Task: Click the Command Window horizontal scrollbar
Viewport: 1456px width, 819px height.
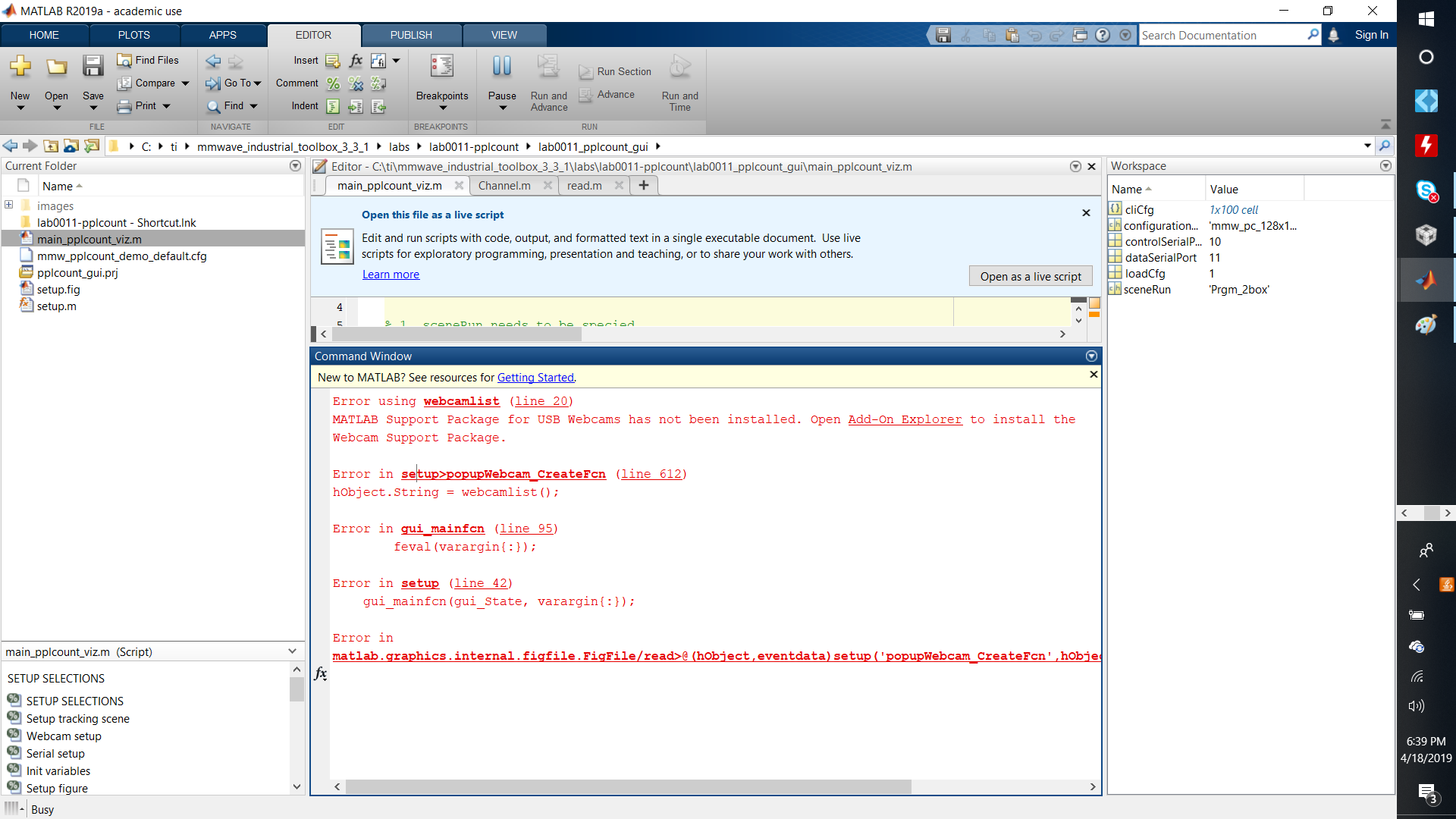Action: [628, 787]
